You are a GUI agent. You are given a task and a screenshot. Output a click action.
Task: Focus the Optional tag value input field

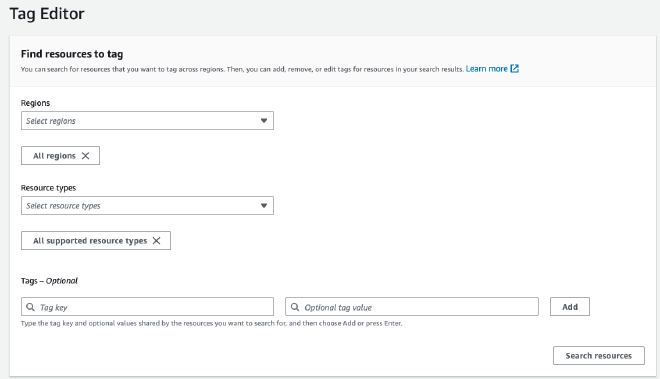(412, 307)
